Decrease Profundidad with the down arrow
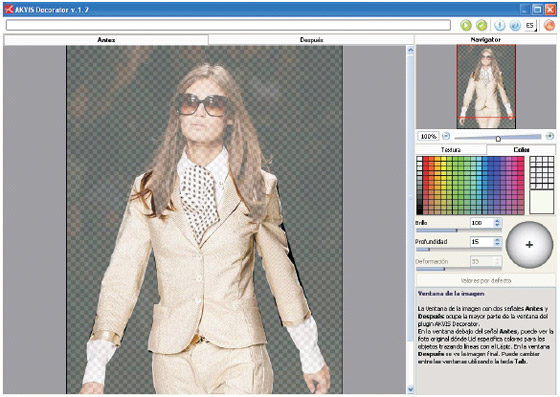Viewport: 560px width, 397px height. [x=498, y=244]
